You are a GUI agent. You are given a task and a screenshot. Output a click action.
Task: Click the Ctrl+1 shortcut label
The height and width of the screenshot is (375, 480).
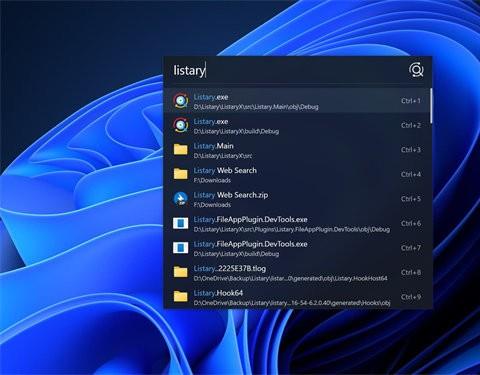pos(411,101)
